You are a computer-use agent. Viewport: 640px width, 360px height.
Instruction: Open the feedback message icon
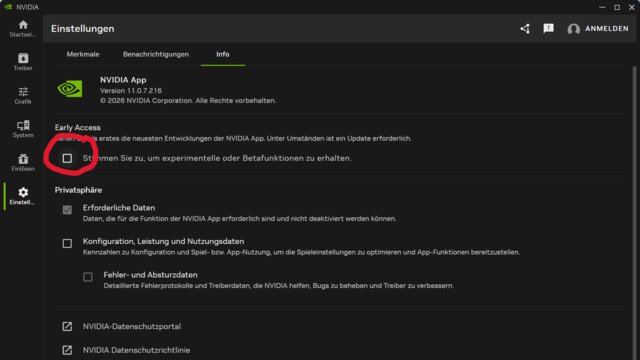click(549, 28)
